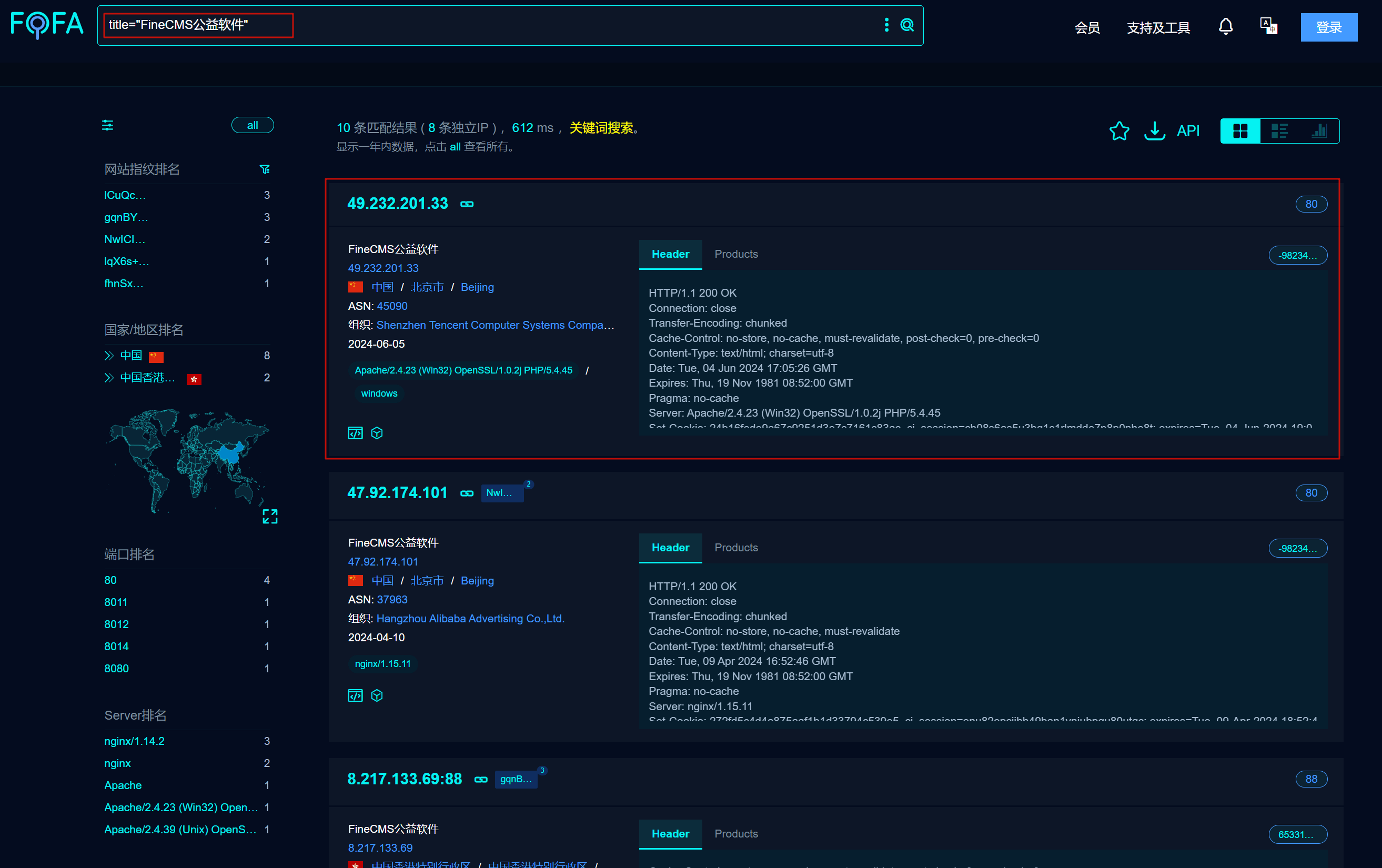
Task: Expand the 中国 country entry
Action: click(109, 355)
